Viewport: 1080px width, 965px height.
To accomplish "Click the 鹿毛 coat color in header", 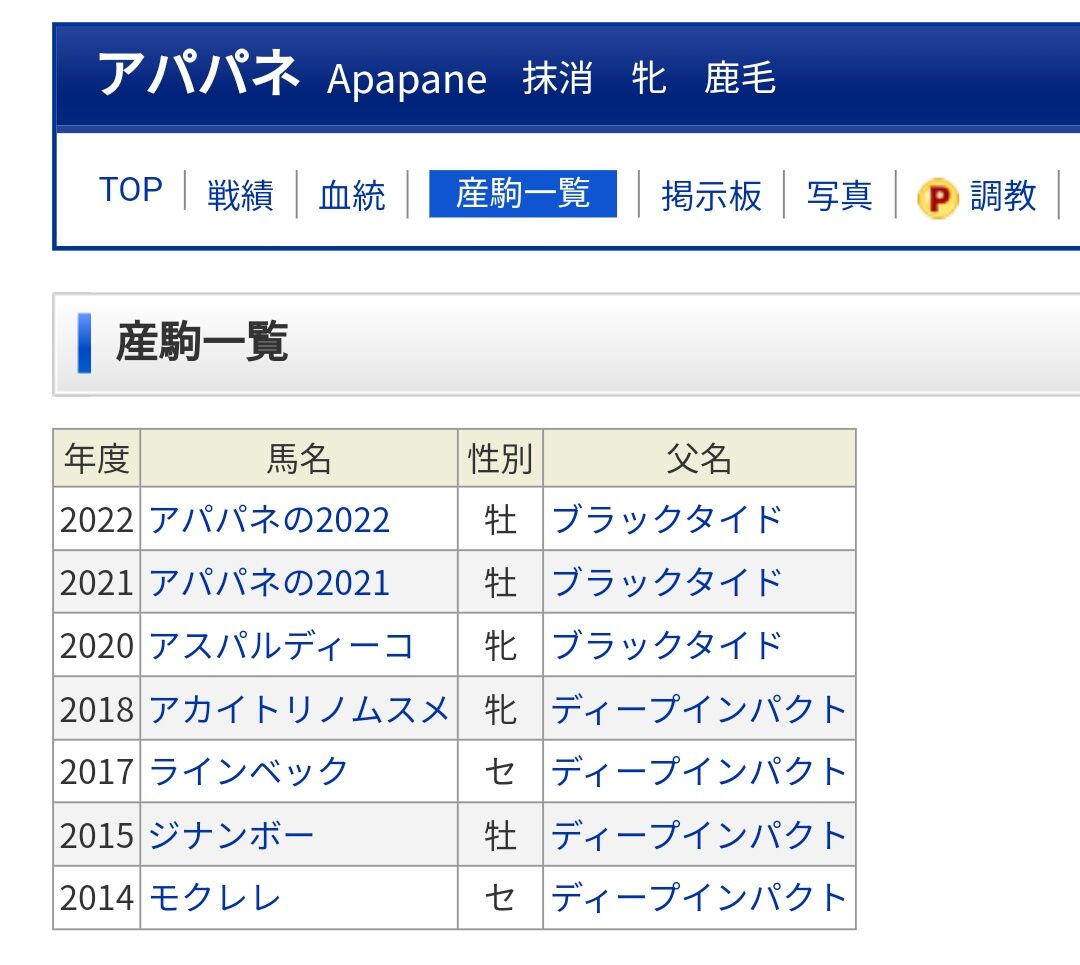I will (x=740, y=77).
